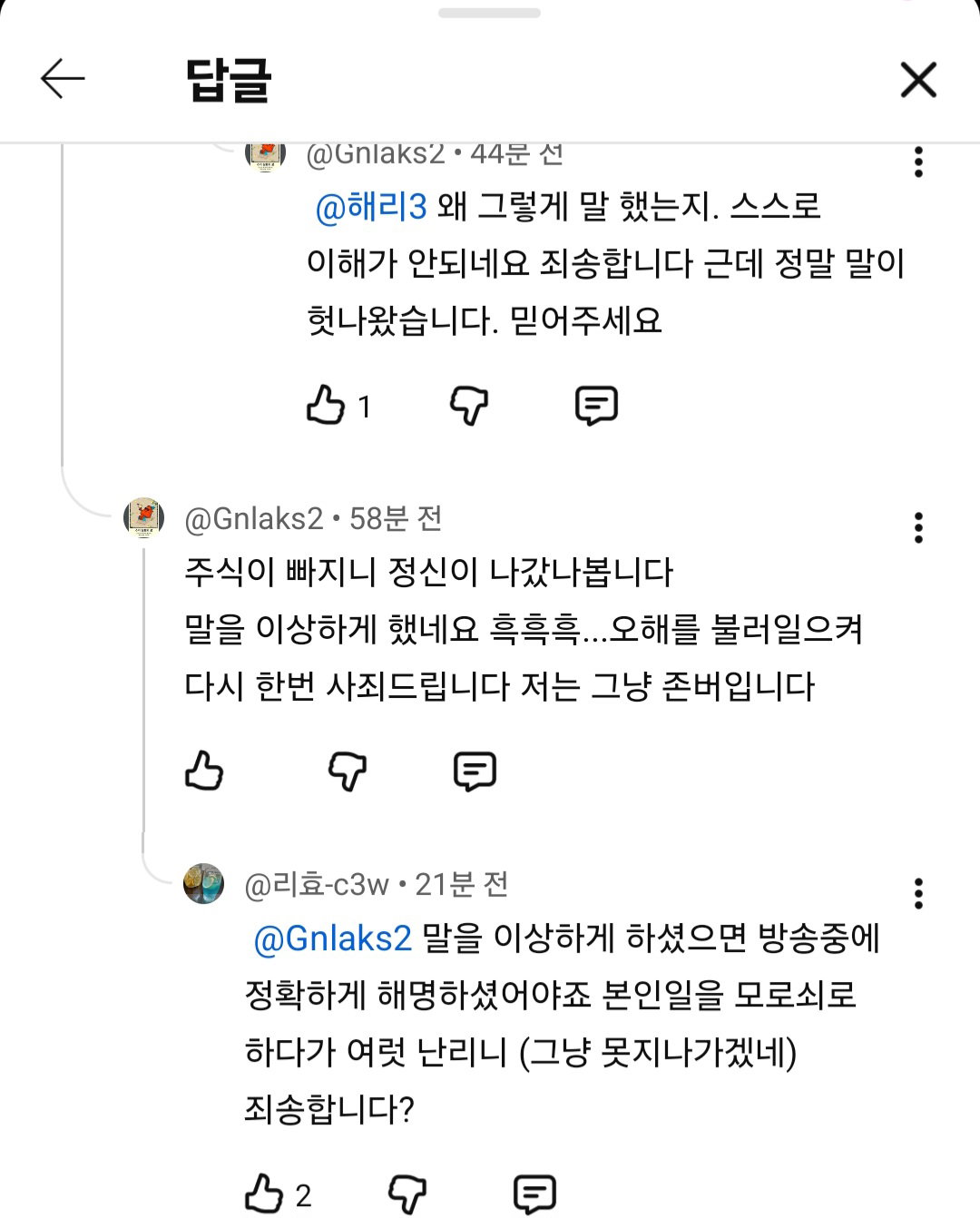View the @리효-c3w profile avatar

tap(204, 883)
